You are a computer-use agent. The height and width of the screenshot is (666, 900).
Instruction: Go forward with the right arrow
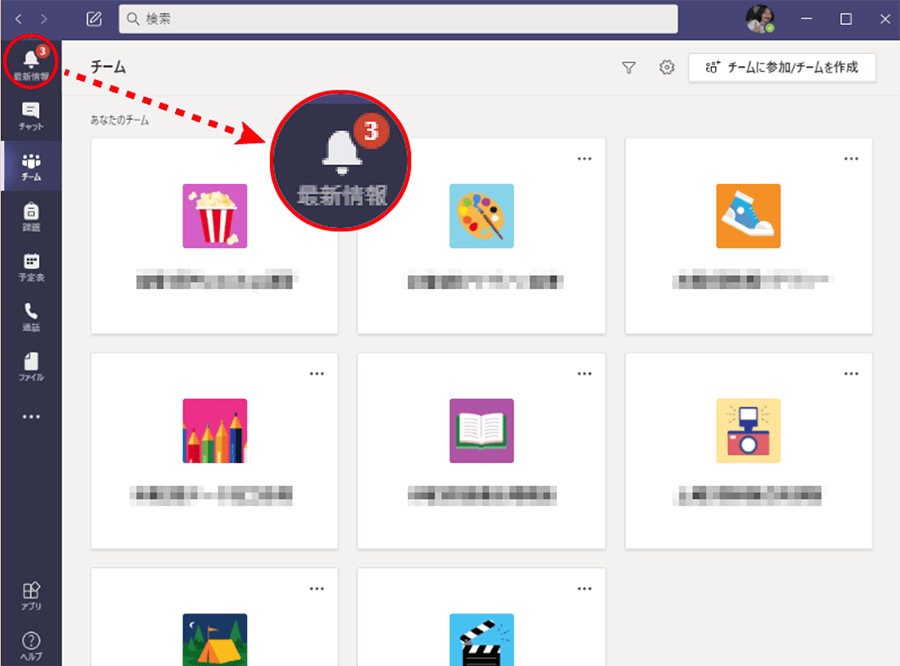point(44,19)
